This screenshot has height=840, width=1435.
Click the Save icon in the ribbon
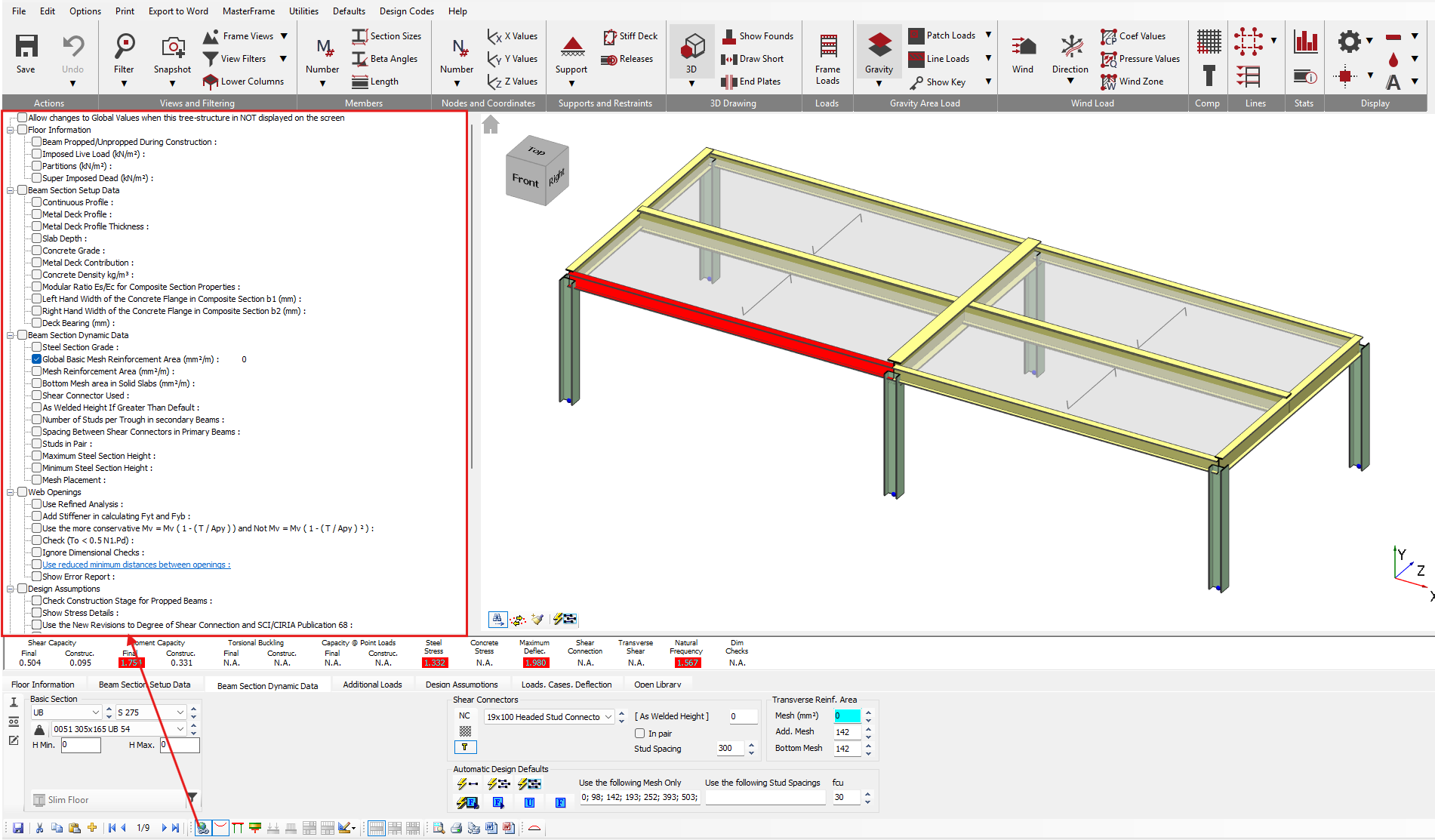[26, 47]
